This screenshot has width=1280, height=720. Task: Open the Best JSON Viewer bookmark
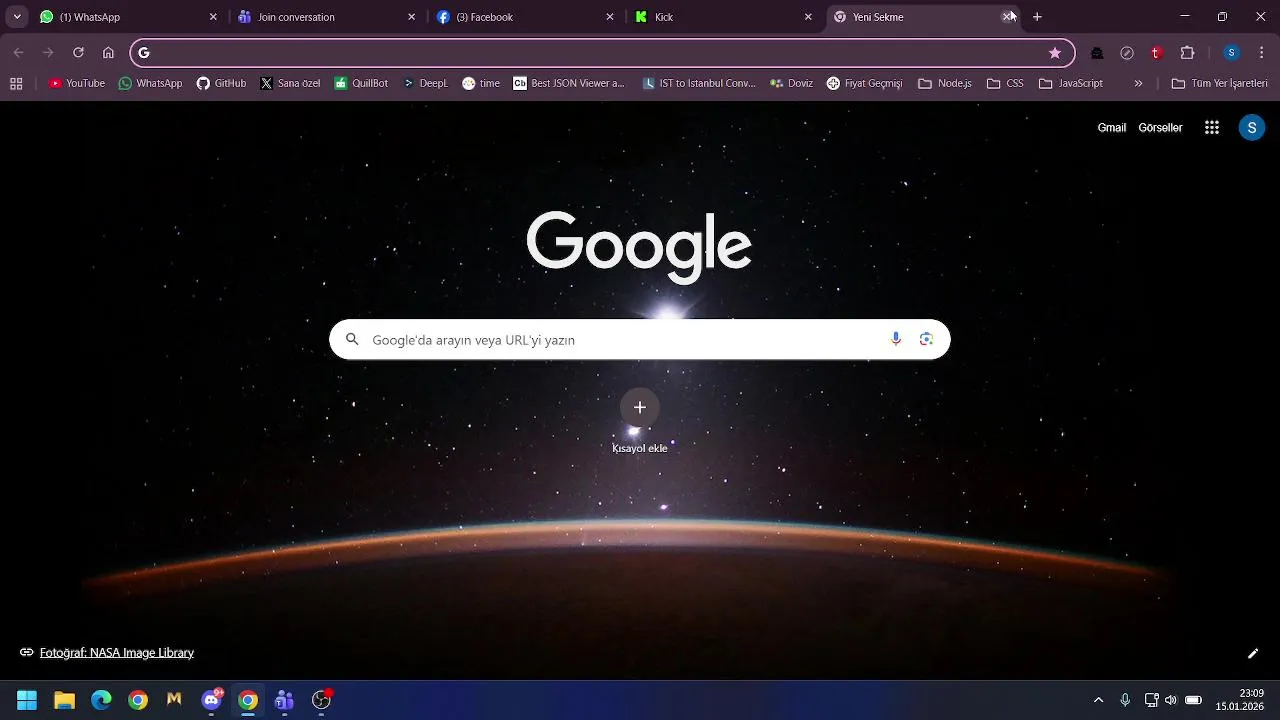(x=569, y=84)
